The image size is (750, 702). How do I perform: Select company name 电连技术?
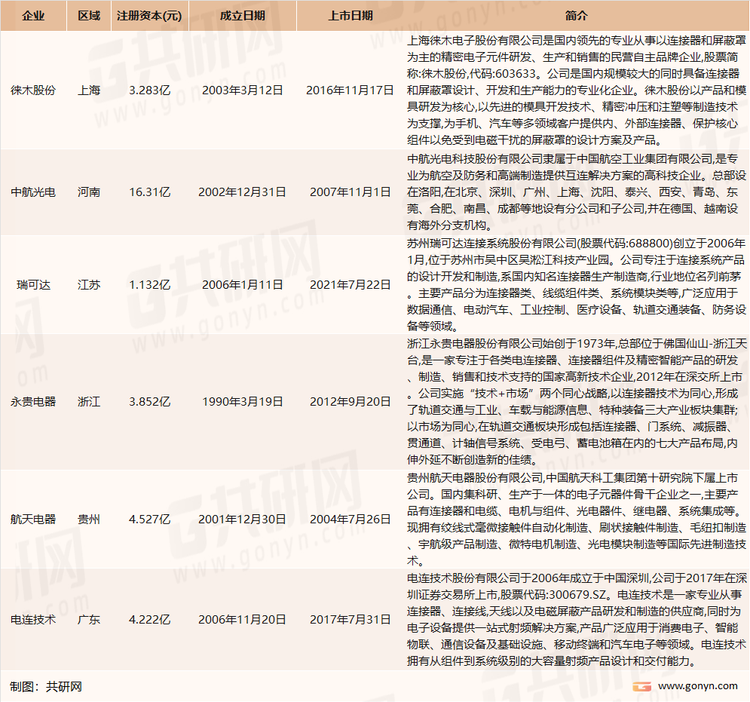[x=33, y=620]
